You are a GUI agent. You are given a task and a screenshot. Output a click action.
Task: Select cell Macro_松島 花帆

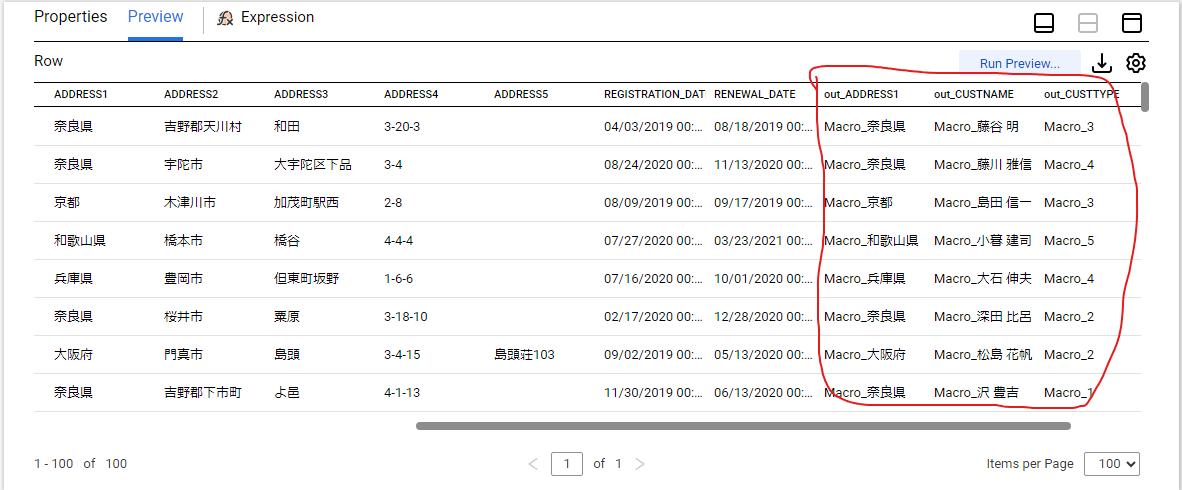pyautogui.click(x=983, y=354)
